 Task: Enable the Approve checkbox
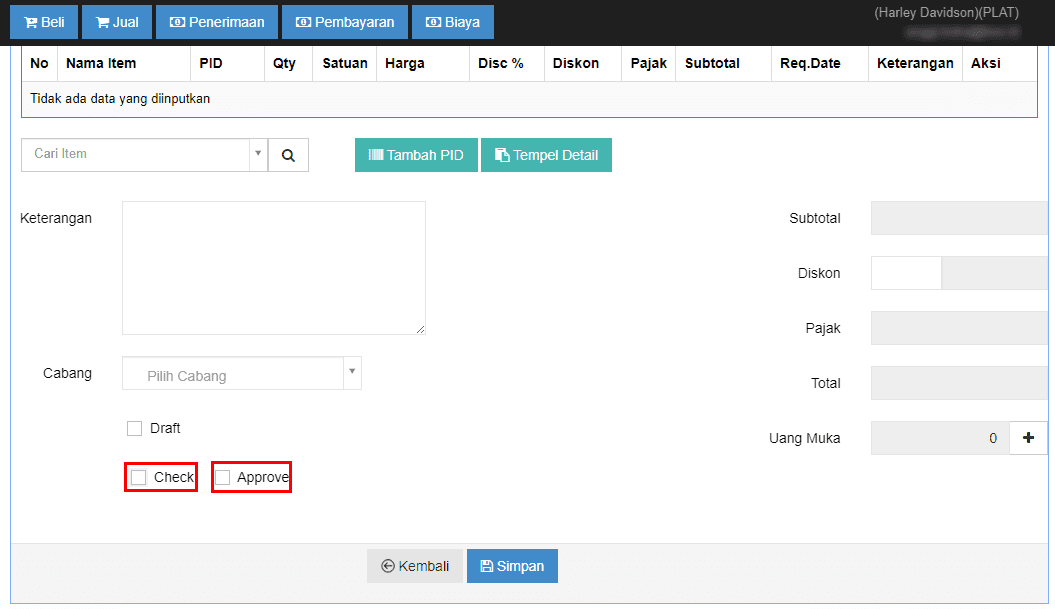point(223,477)
